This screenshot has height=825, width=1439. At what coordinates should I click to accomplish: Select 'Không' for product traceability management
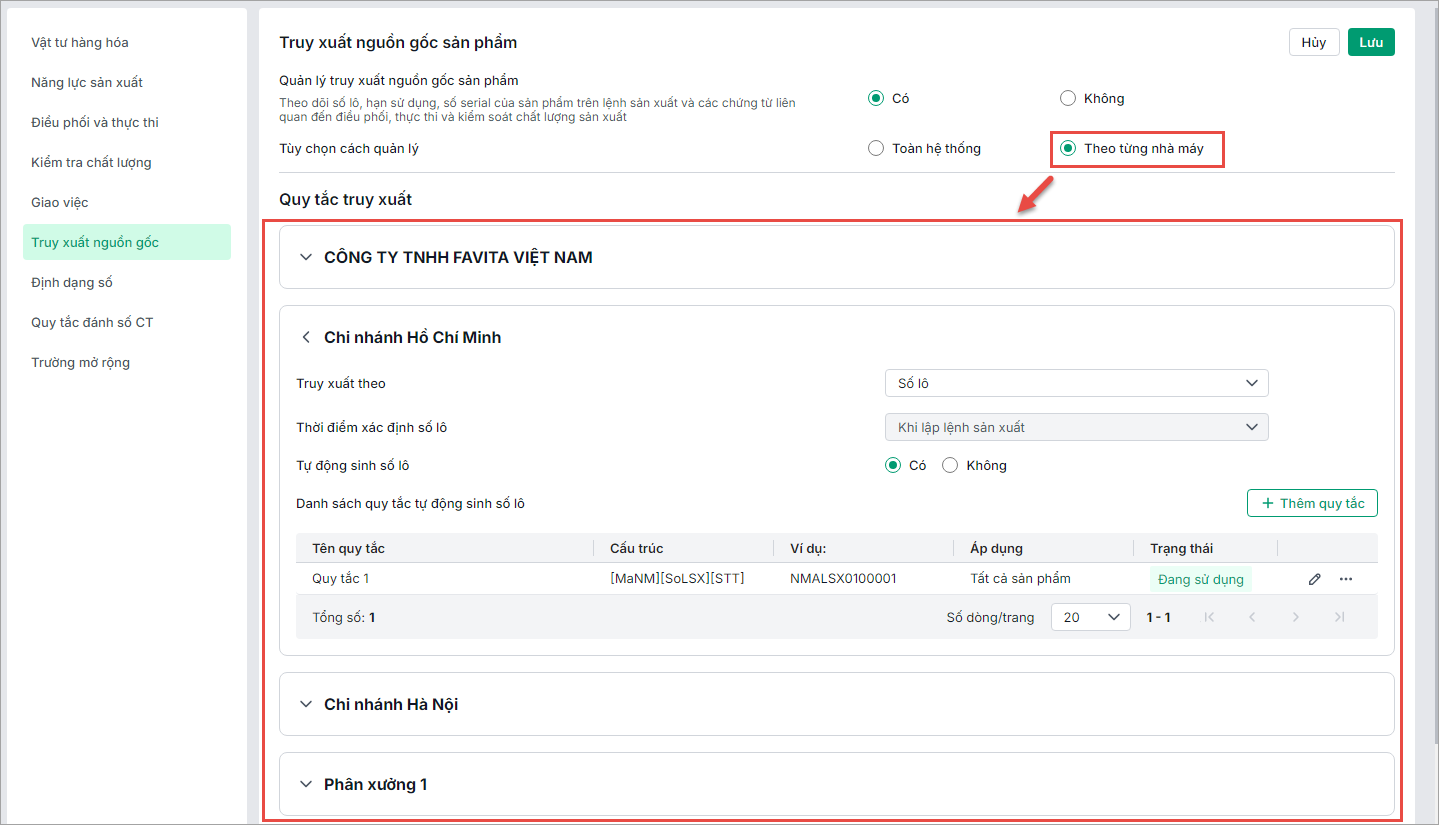1068,98
